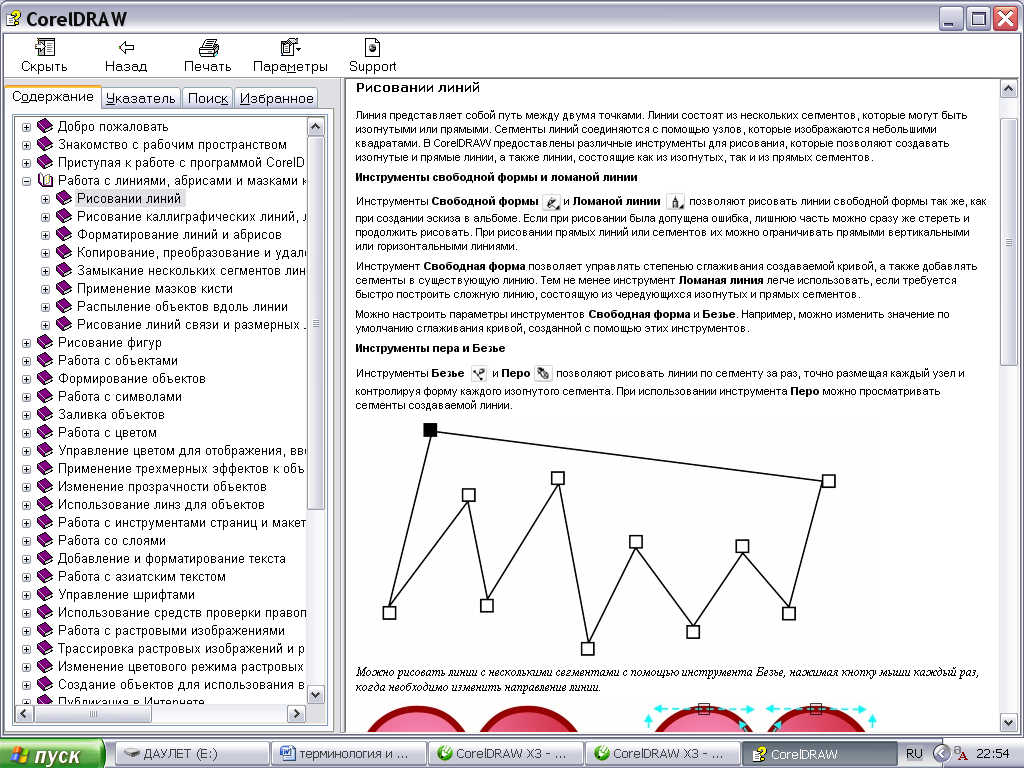Open Использование линз для объектов topic

[161, 504]
